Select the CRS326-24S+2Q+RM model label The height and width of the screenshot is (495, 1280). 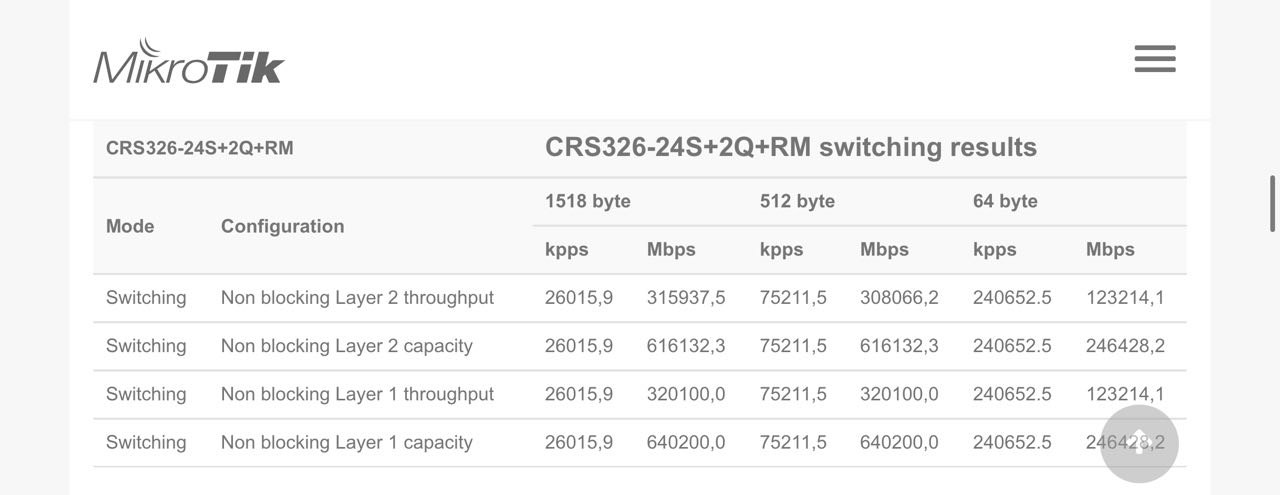[x=200, y=148]
